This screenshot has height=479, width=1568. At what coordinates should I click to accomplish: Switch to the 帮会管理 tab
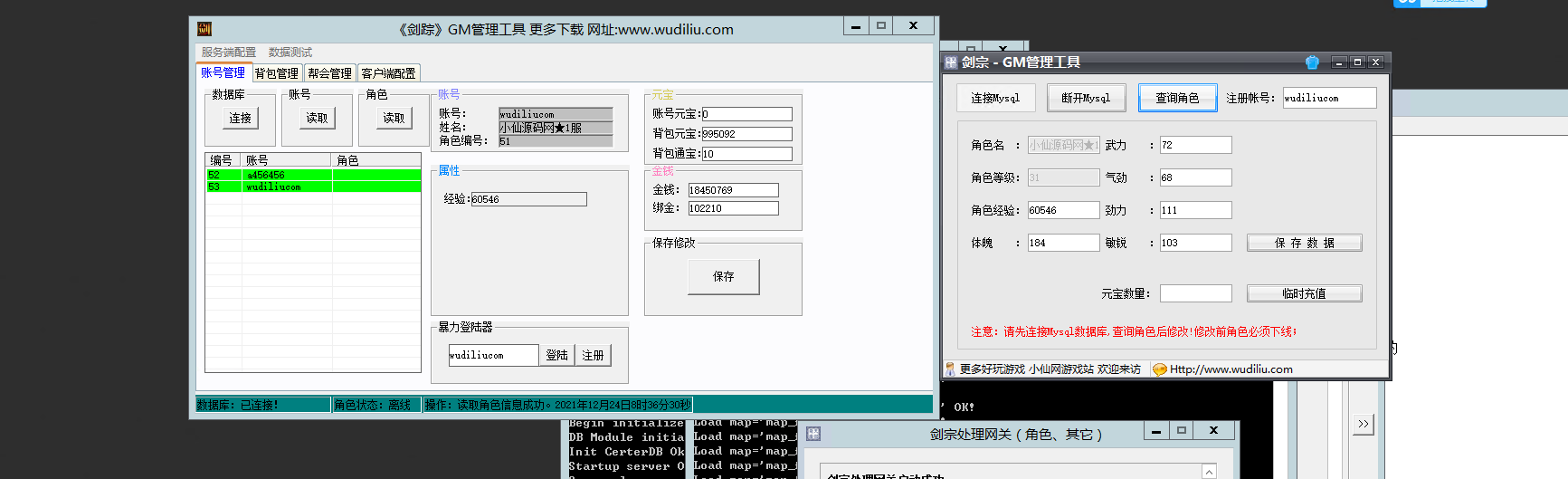coord(329,73)
